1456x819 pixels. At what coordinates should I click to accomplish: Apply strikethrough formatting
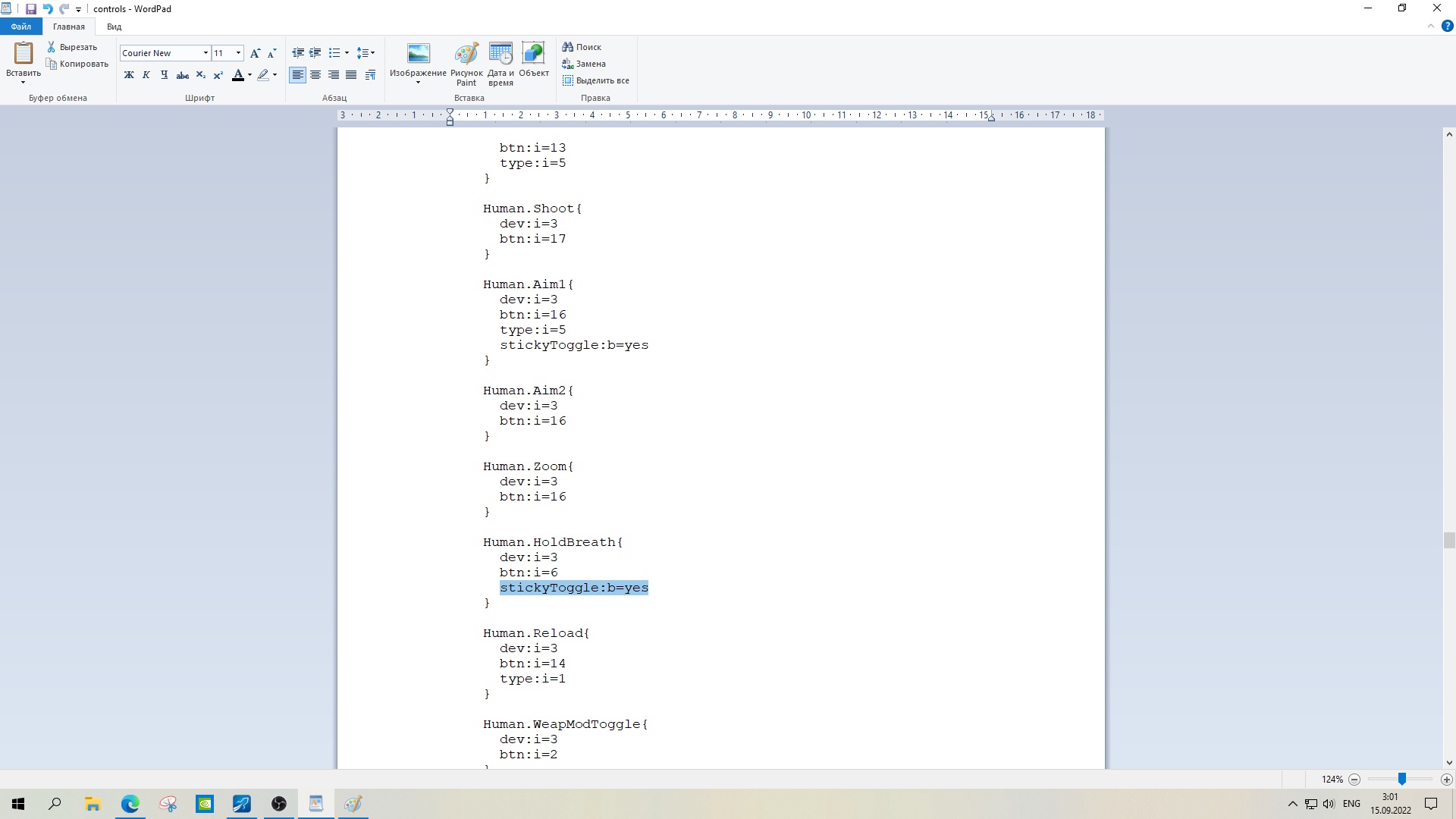(182, 75)
